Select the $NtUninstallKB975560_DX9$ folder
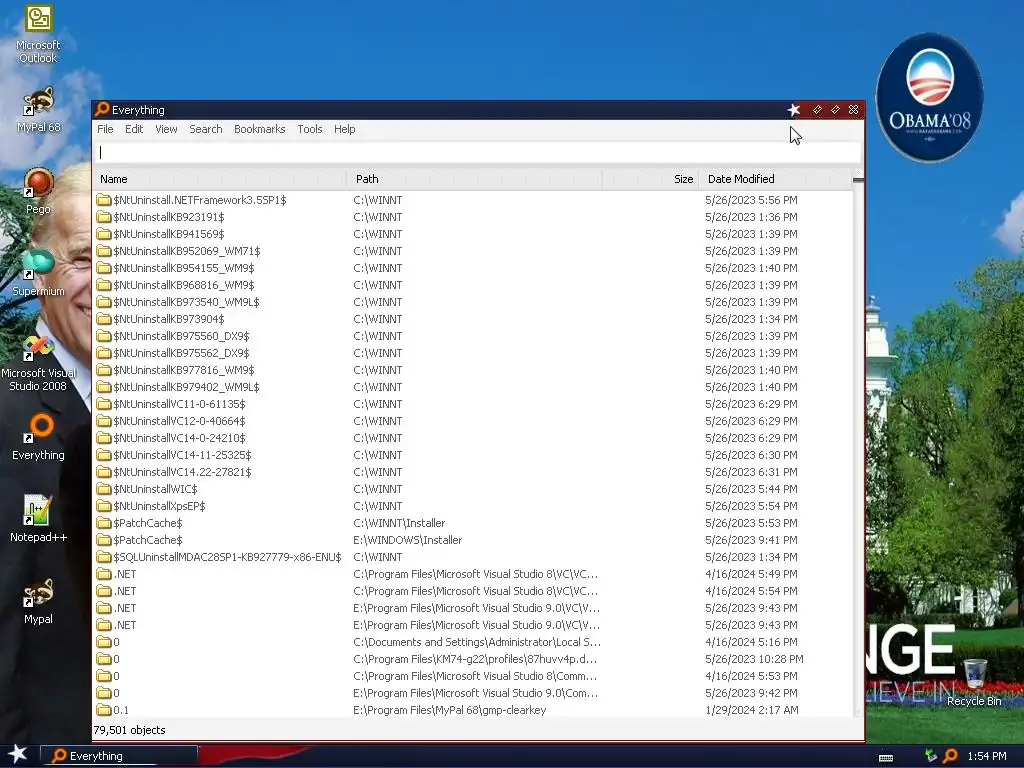This screenshot has width=1024, height=768. click(x=472, y=336)
